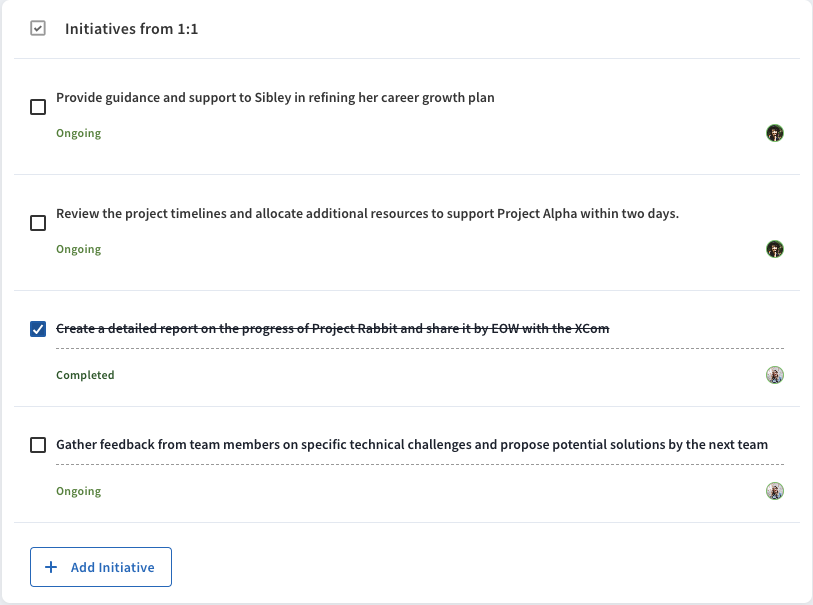Image resolution: width=813 pixels, height=605 pixels.
Task: Click assignee avatar on completed Project Rabbit initiative
Action: [775, 375]
